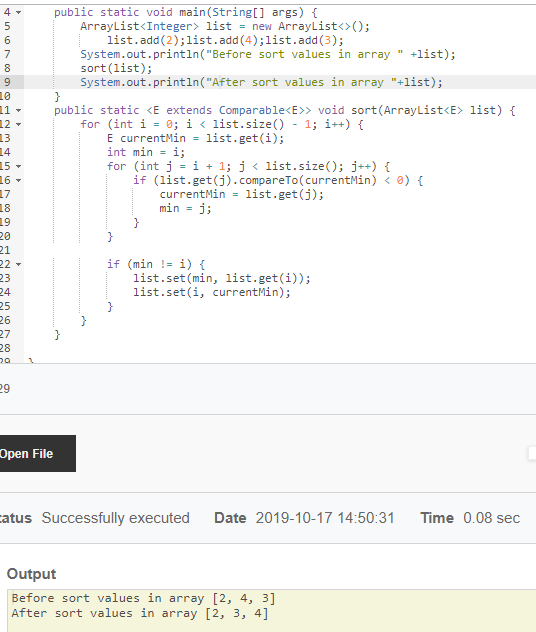Collapse the sort method fold arrow on line 11
536x632 pixels.
(19, 110)
